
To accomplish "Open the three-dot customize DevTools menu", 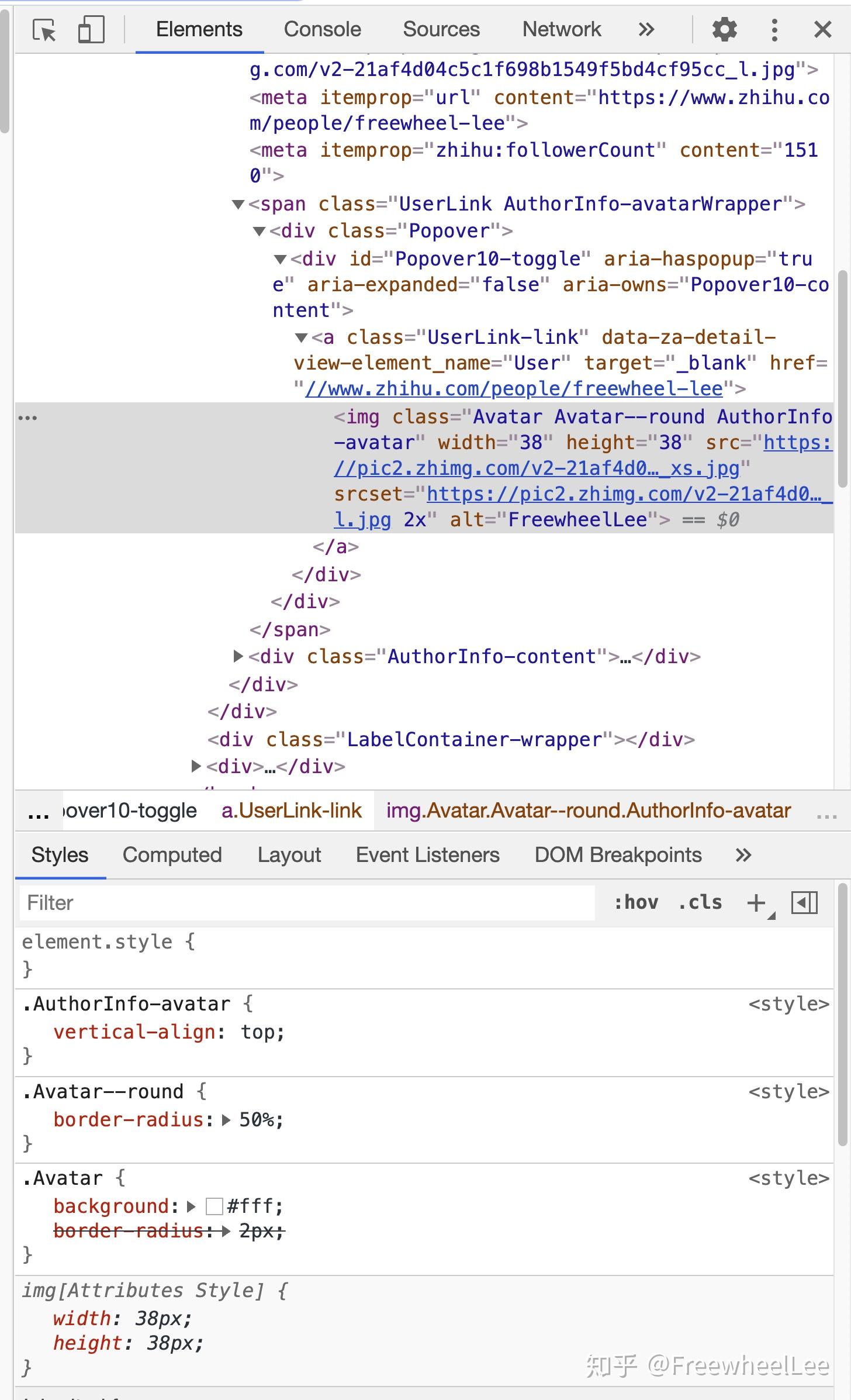I will (774, 29).
